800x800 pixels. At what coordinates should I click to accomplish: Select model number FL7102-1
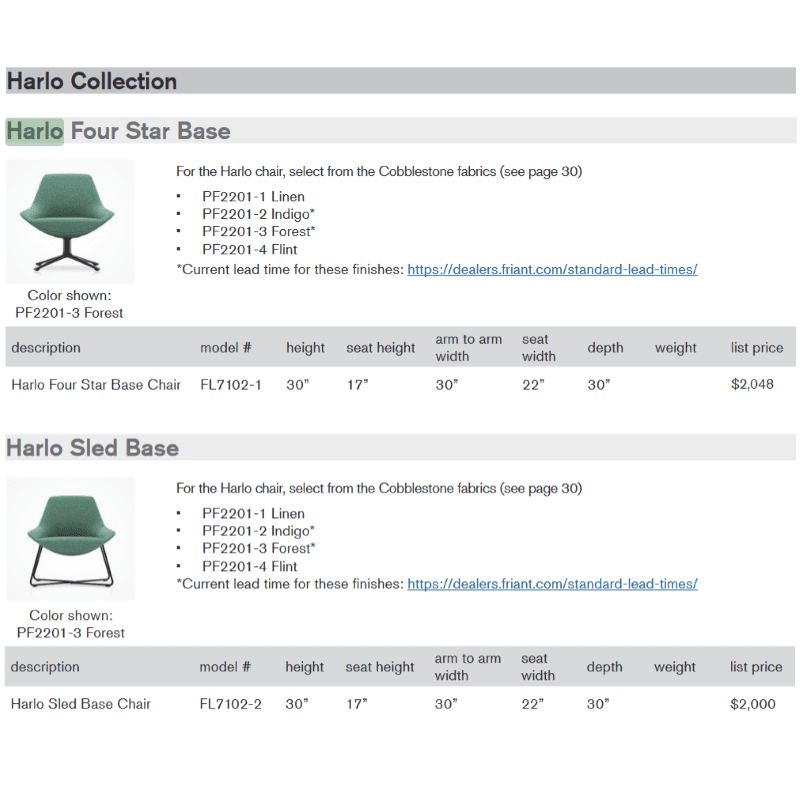[231, 384]
